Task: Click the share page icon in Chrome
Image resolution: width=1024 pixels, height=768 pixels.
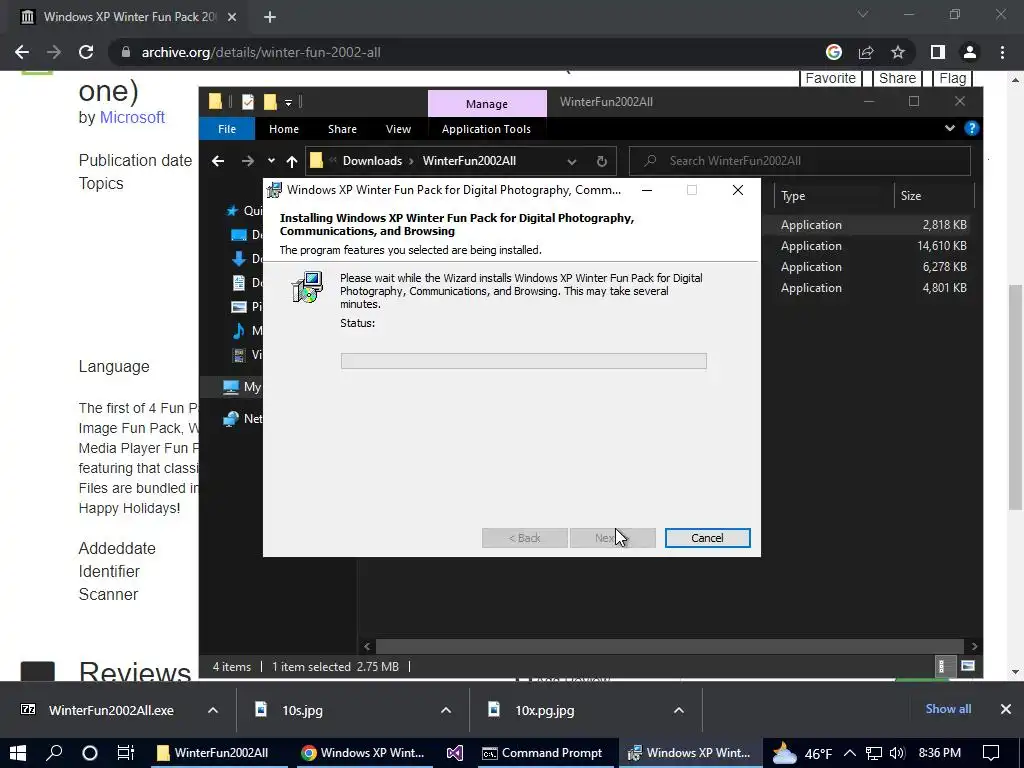Action: (866, 52)
